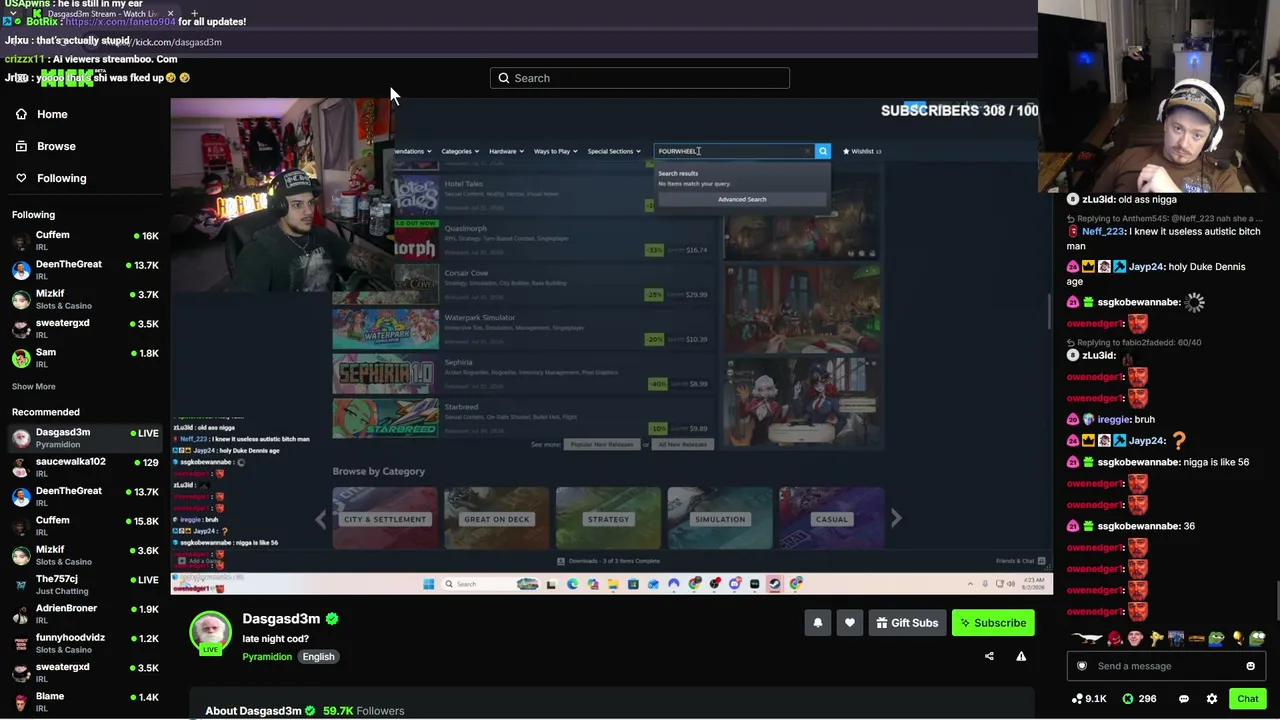Click the Dasgasd3m avatar with LIVE badge
The width and height of the screenshot is (1280, 720).
210,633
